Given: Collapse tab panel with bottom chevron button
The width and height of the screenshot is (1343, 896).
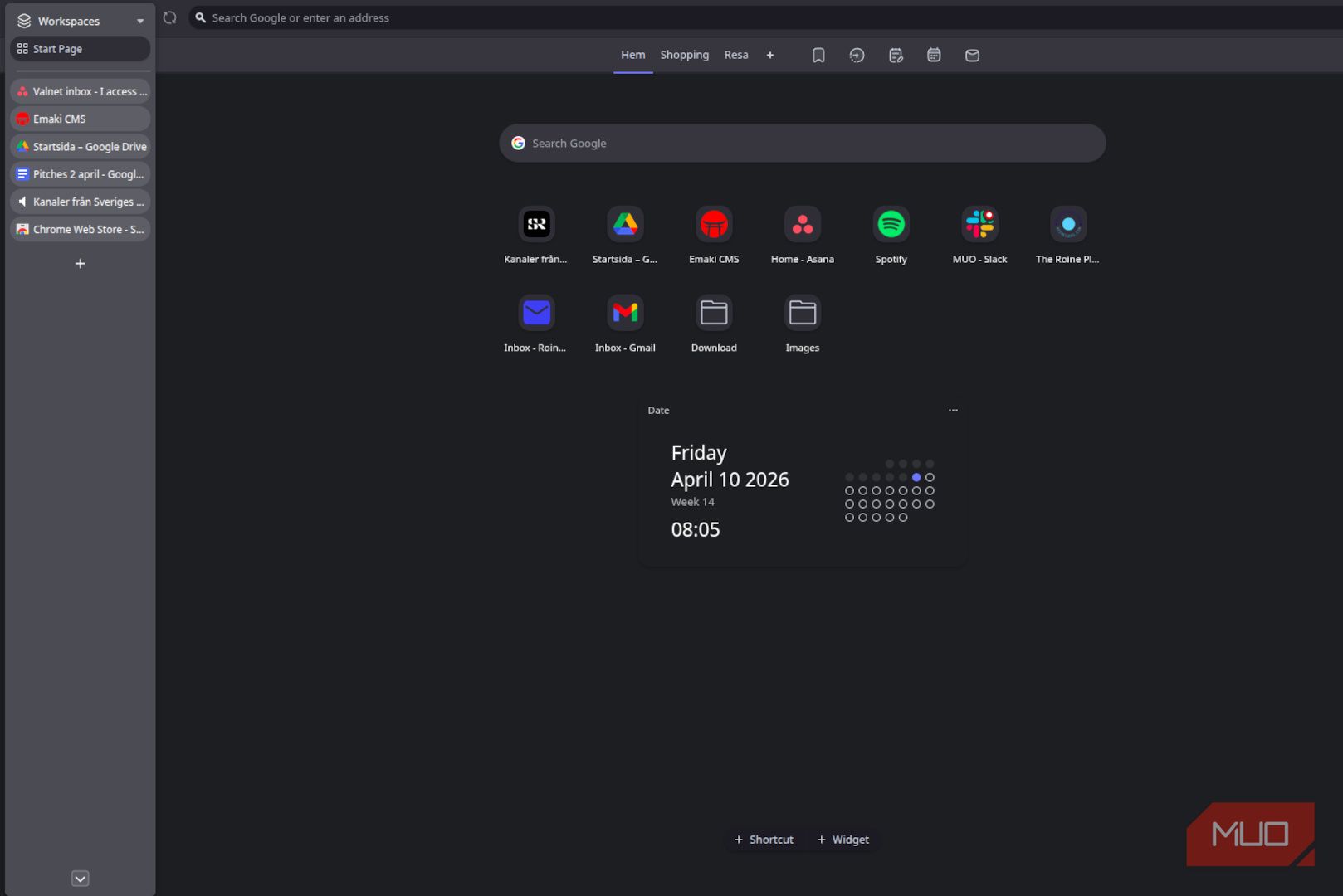Looking at the screenshot, I should pyautogui.click(x=81, y=879).
